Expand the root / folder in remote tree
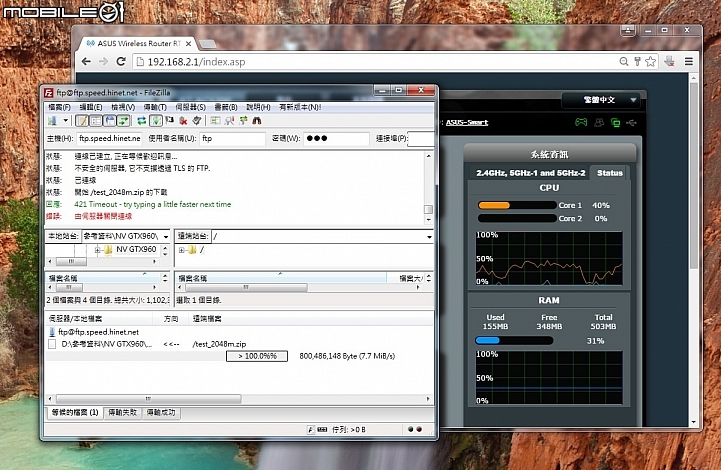The height and width of the screenshot is (470, 721). point(182,250)
